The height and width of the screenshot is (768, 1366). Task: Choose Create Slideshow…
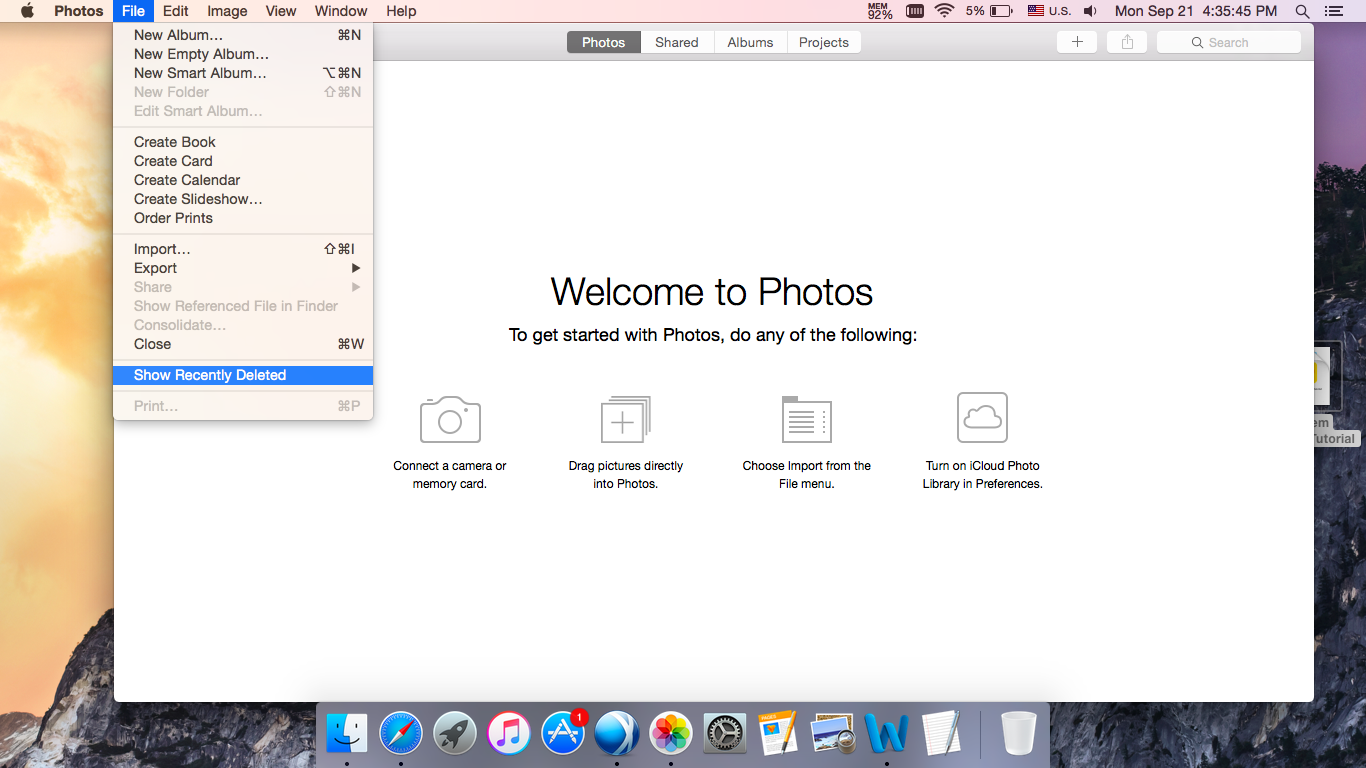click(x=243, y=199)
